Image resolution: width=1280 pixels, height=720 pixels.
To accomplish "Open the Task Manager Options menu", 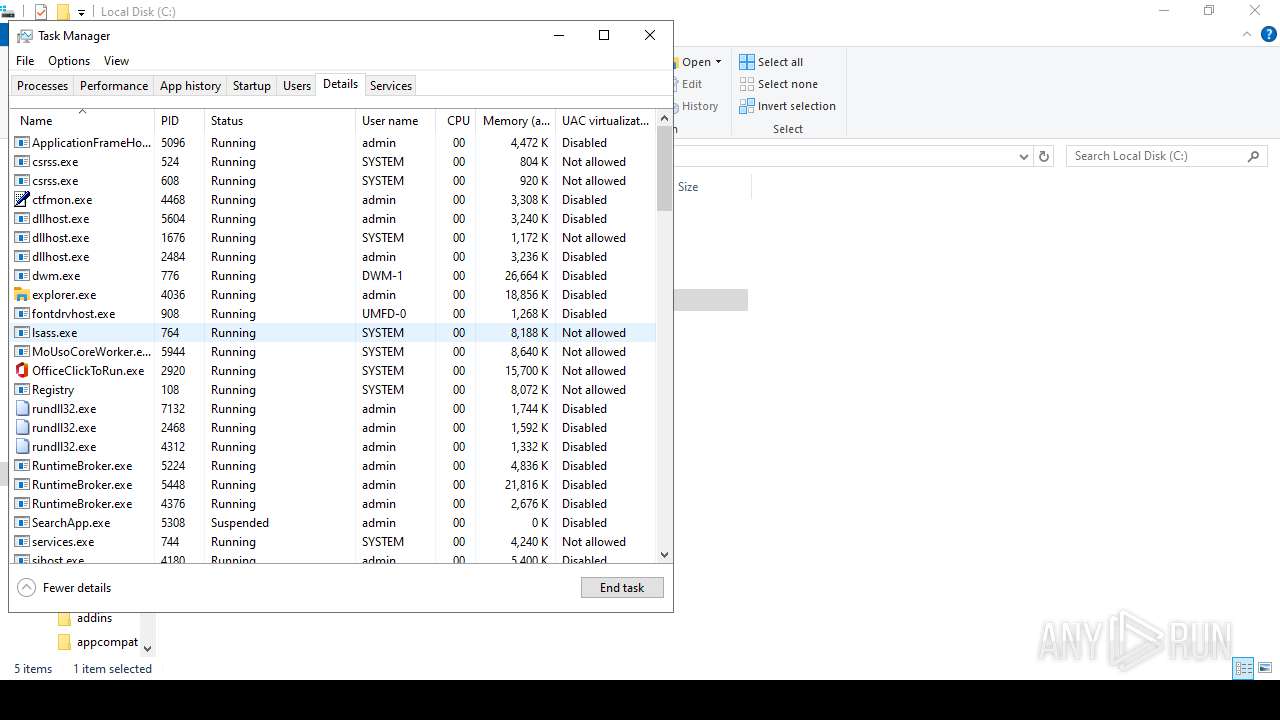I will (69, 61).
